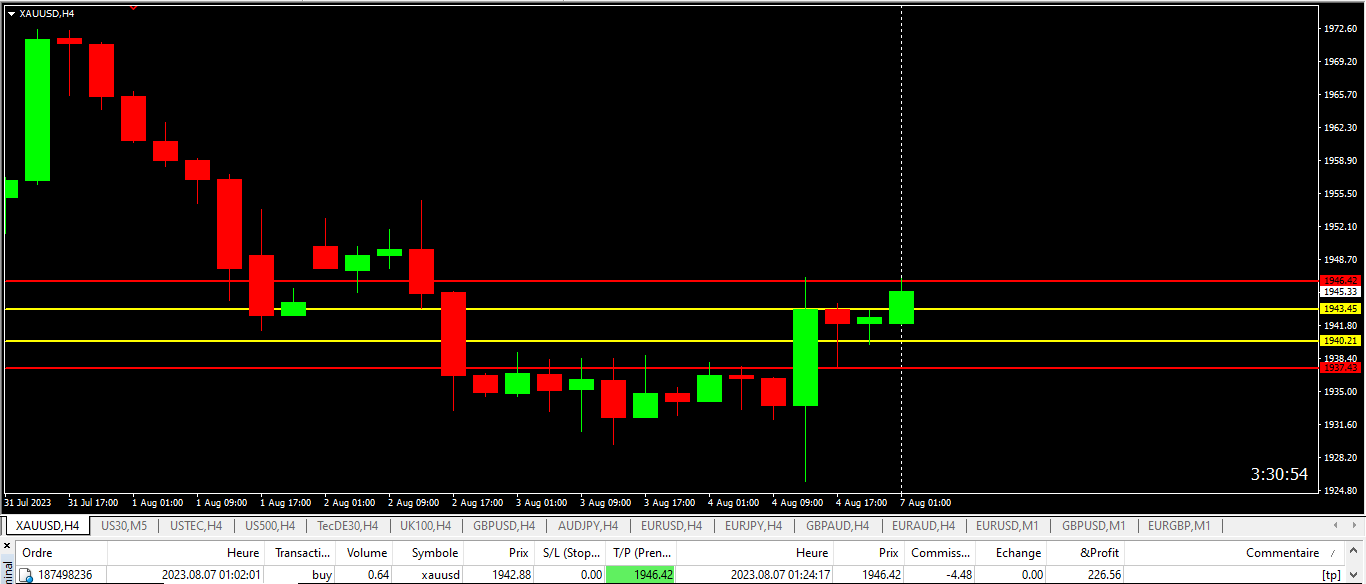Click the 3:30:54 candle countdown timer

point(1279,474)
